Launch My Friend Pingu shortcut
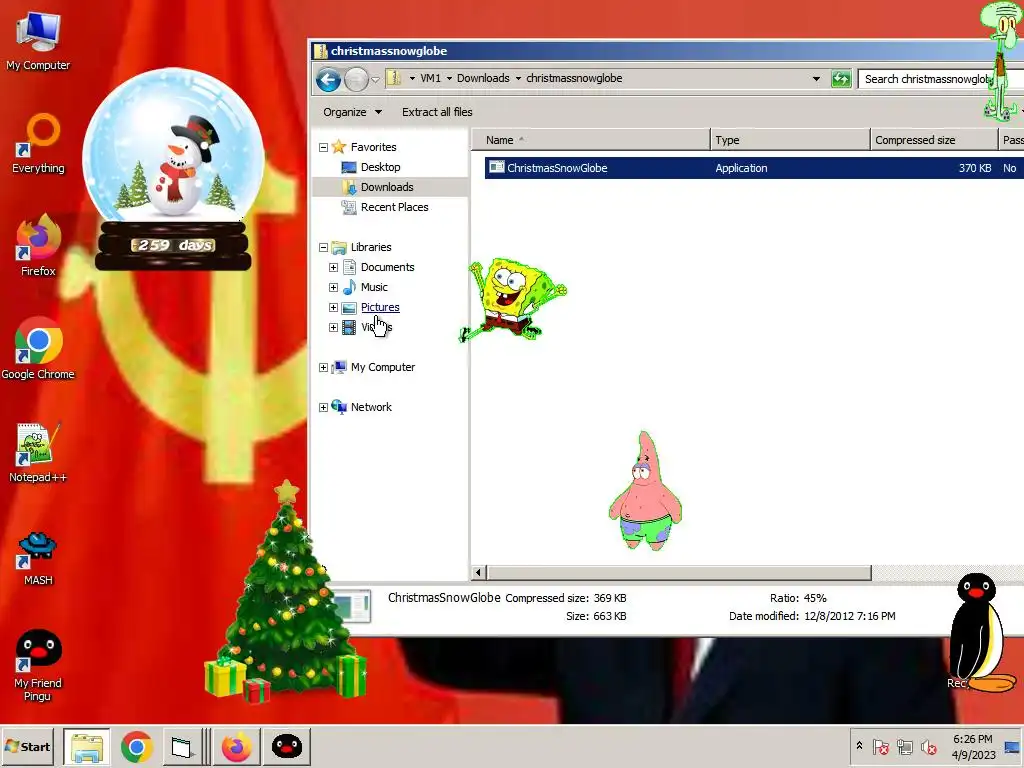This screenshot has height=768, width=1024. point(38,665)
